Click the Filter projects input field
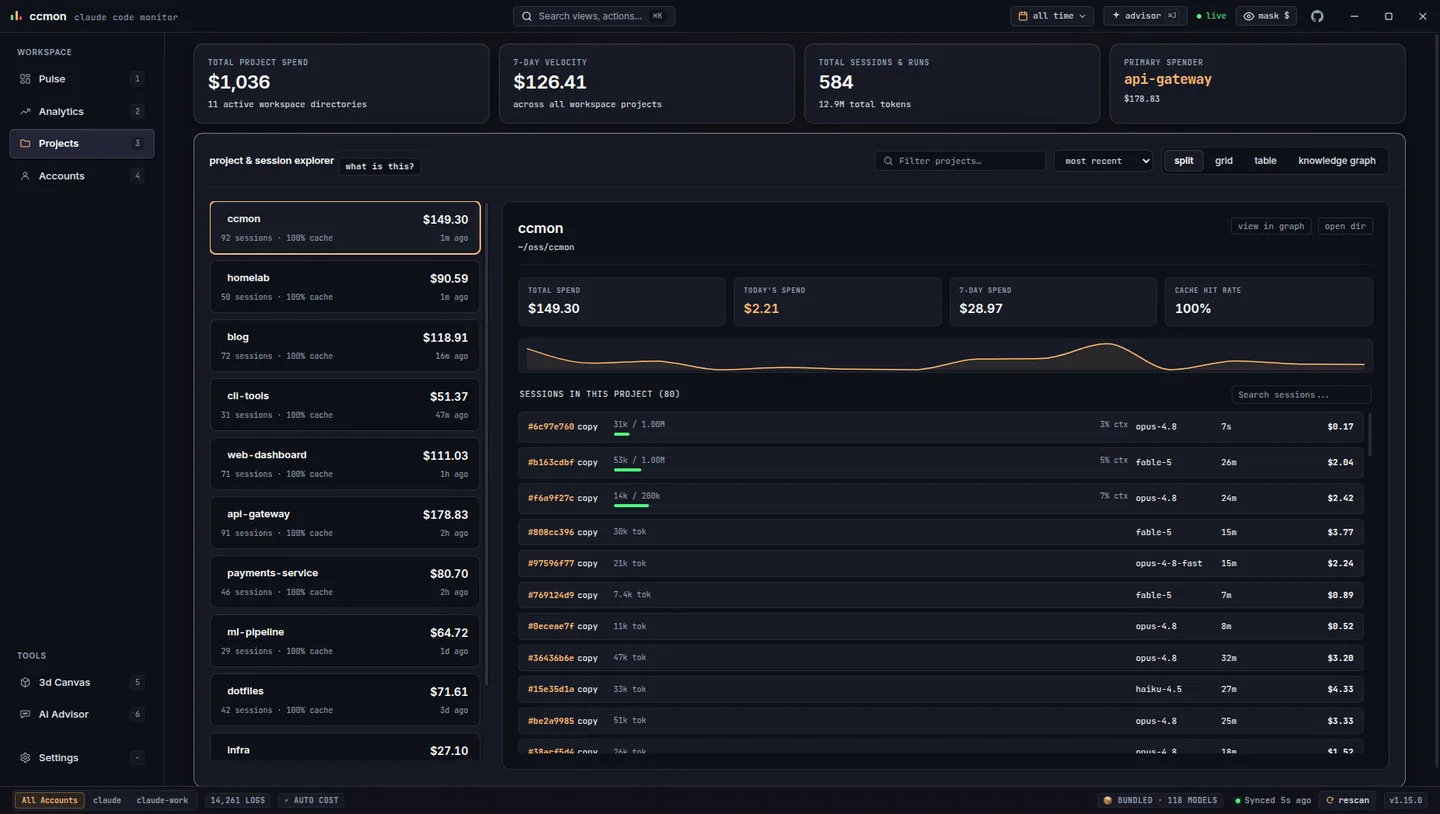Viewport: 1440px width, 814px height. click(x=961, y=161)
